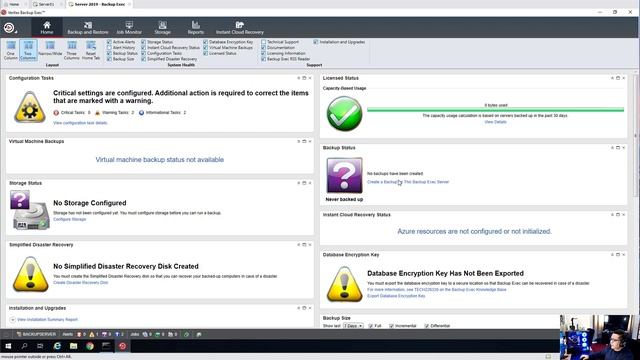
Task: Select the Three Columns layout
Action: [x=71, y=50]
